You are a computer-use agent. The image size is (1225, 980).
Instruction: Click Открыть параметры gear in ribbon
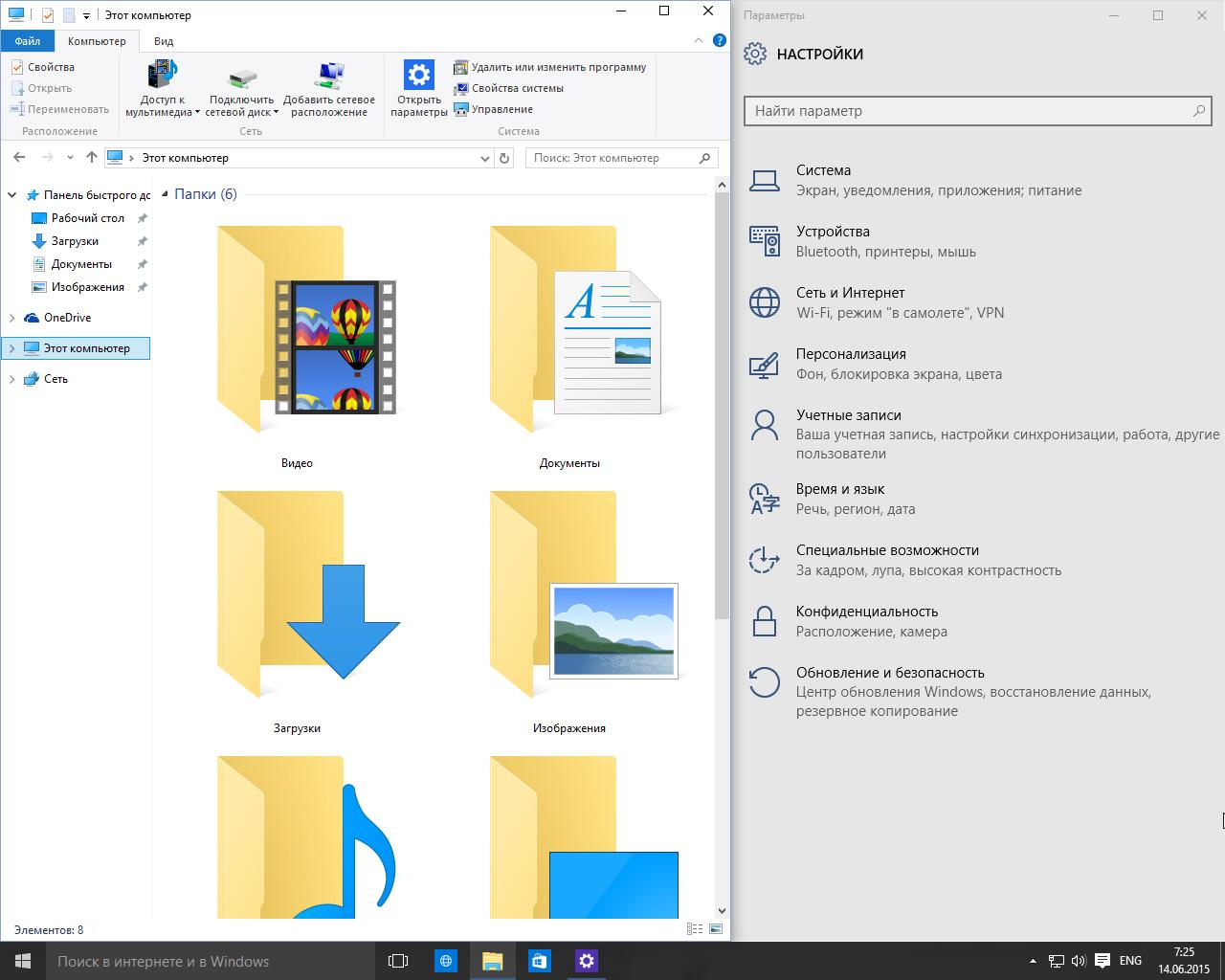click(419, 88)
